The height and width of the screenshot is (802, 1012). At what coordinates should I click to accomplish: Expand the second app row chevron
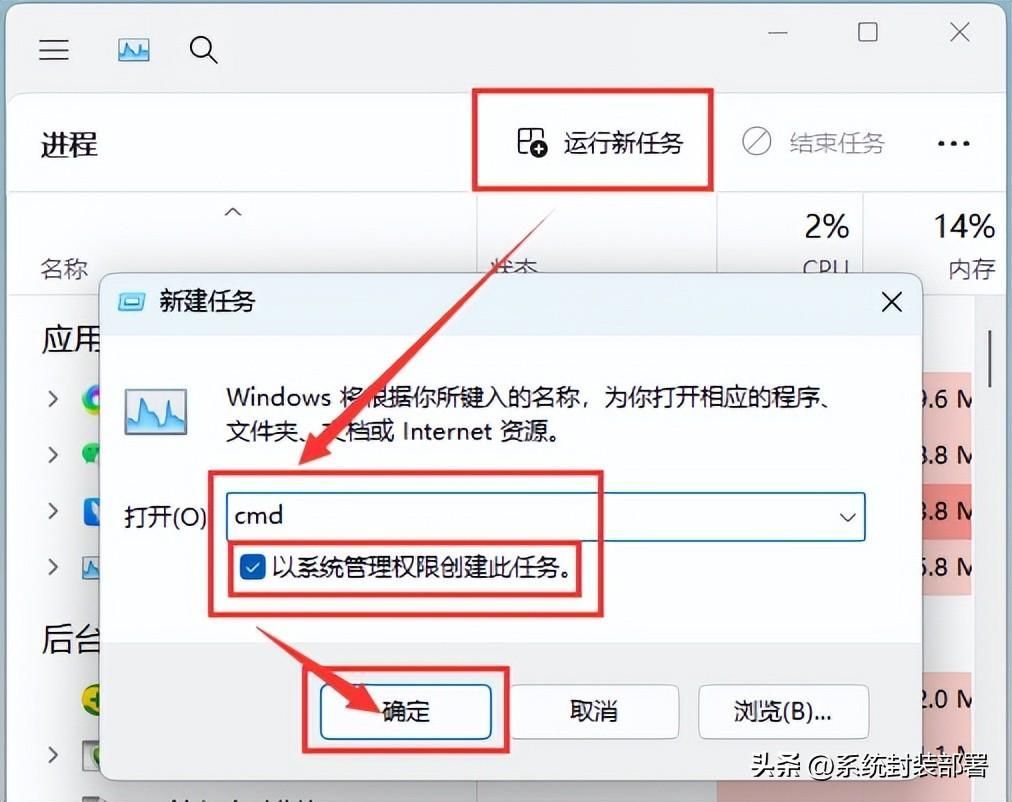click(53, 455)
